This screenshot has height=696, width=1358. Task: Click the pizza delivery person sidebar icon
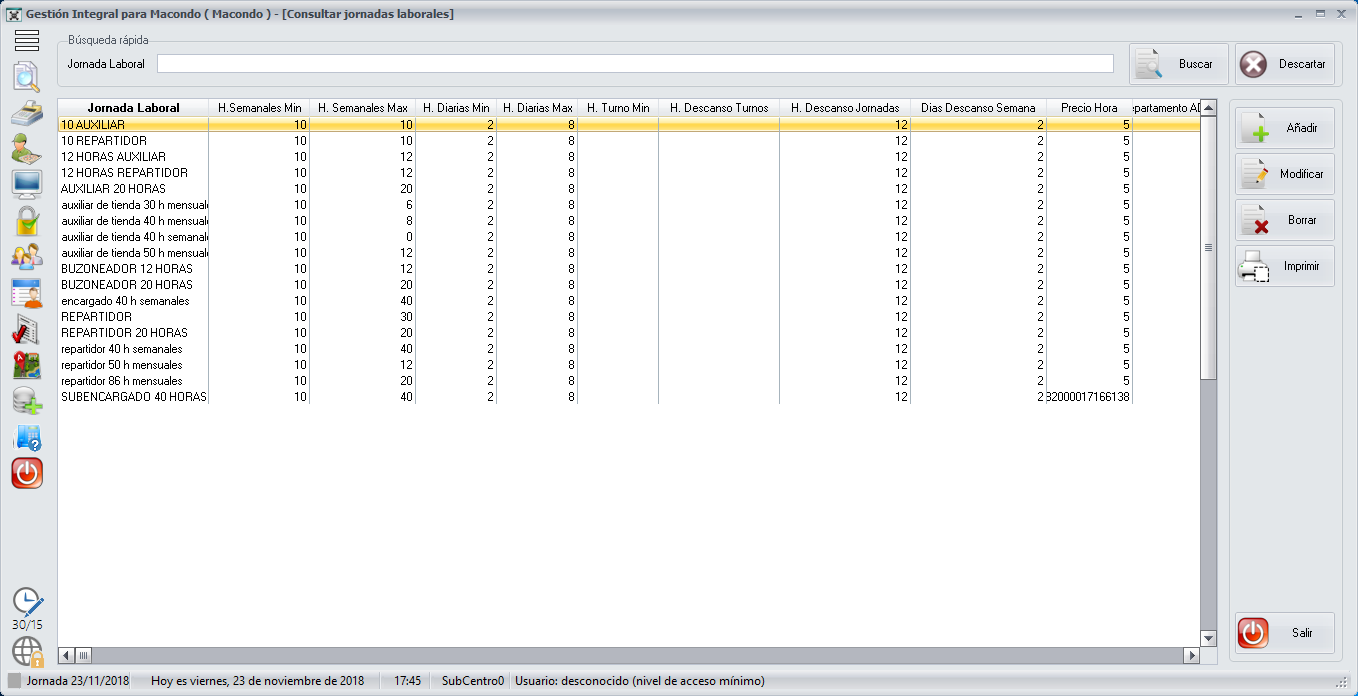pos(27,149)
